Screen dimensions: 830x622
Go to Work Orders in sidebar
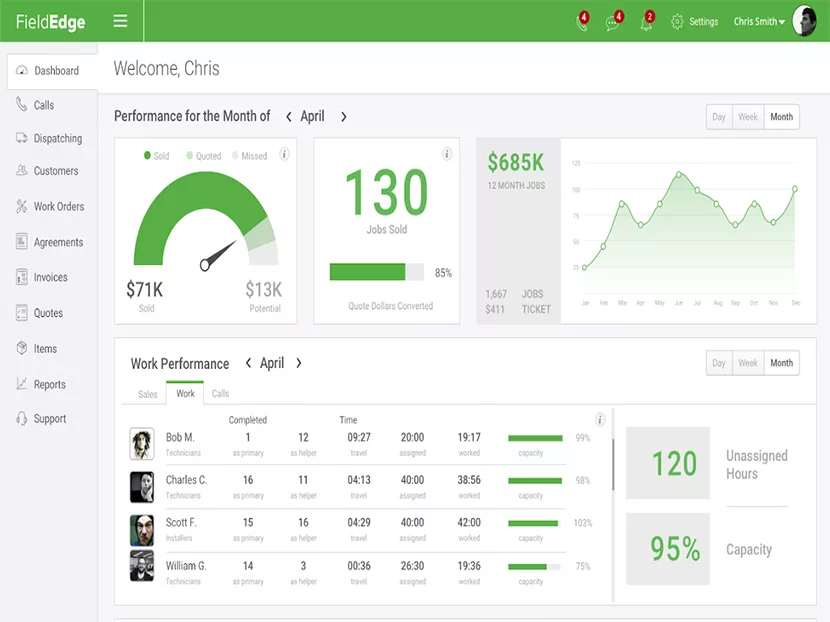(58, 207)
